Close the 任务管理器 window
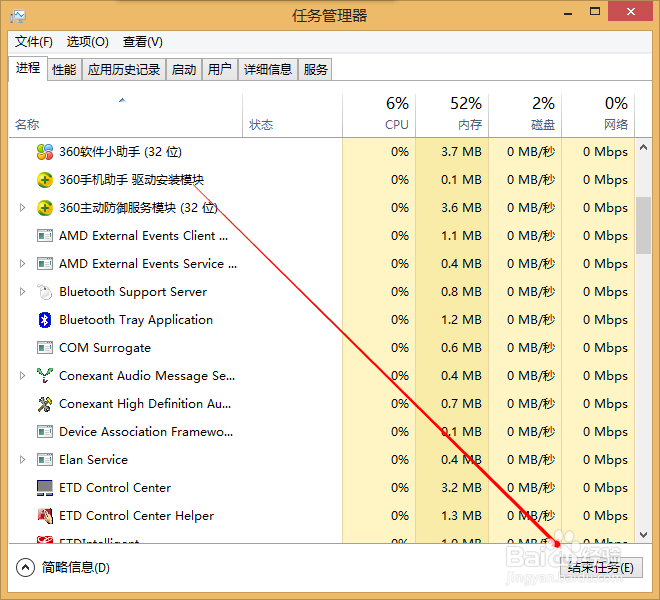 tap(631, 12)
